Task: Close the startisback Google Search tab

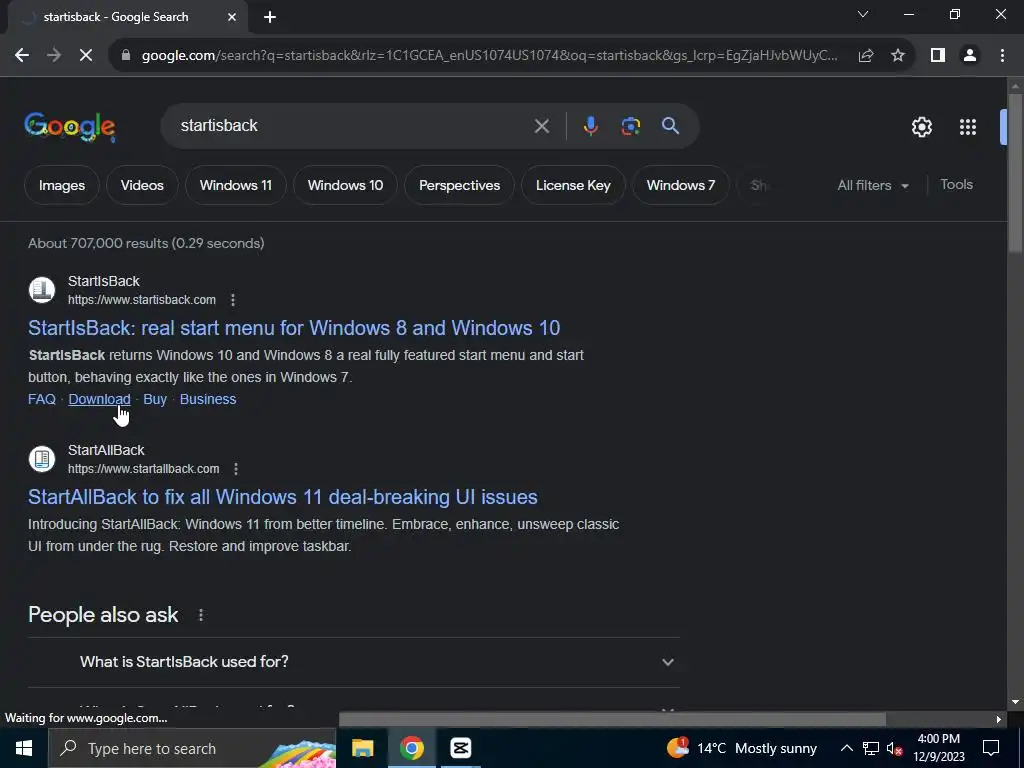Action: 232,18
